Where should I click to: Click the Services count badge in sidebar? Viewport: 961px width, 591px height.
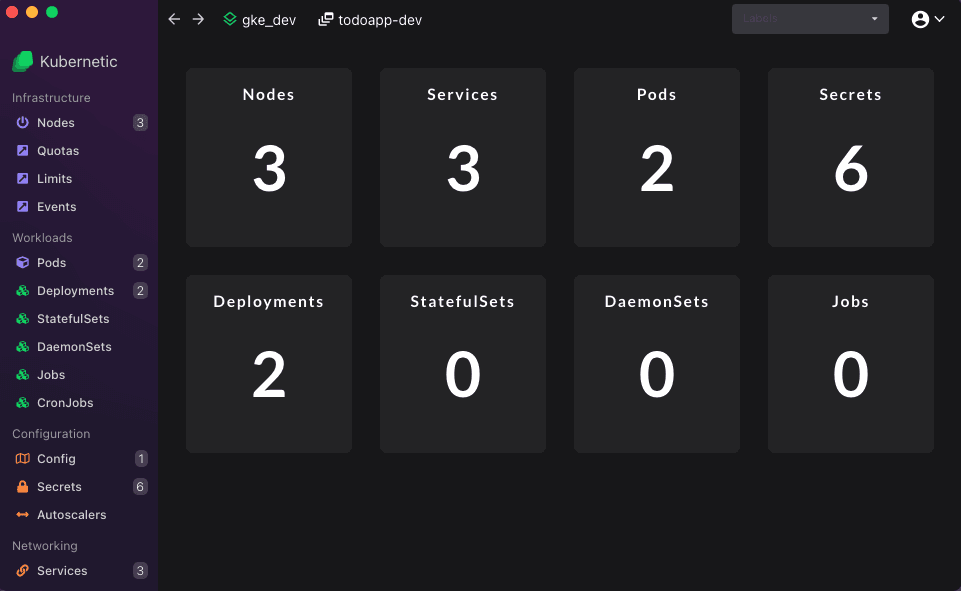(x=140, y=571)
